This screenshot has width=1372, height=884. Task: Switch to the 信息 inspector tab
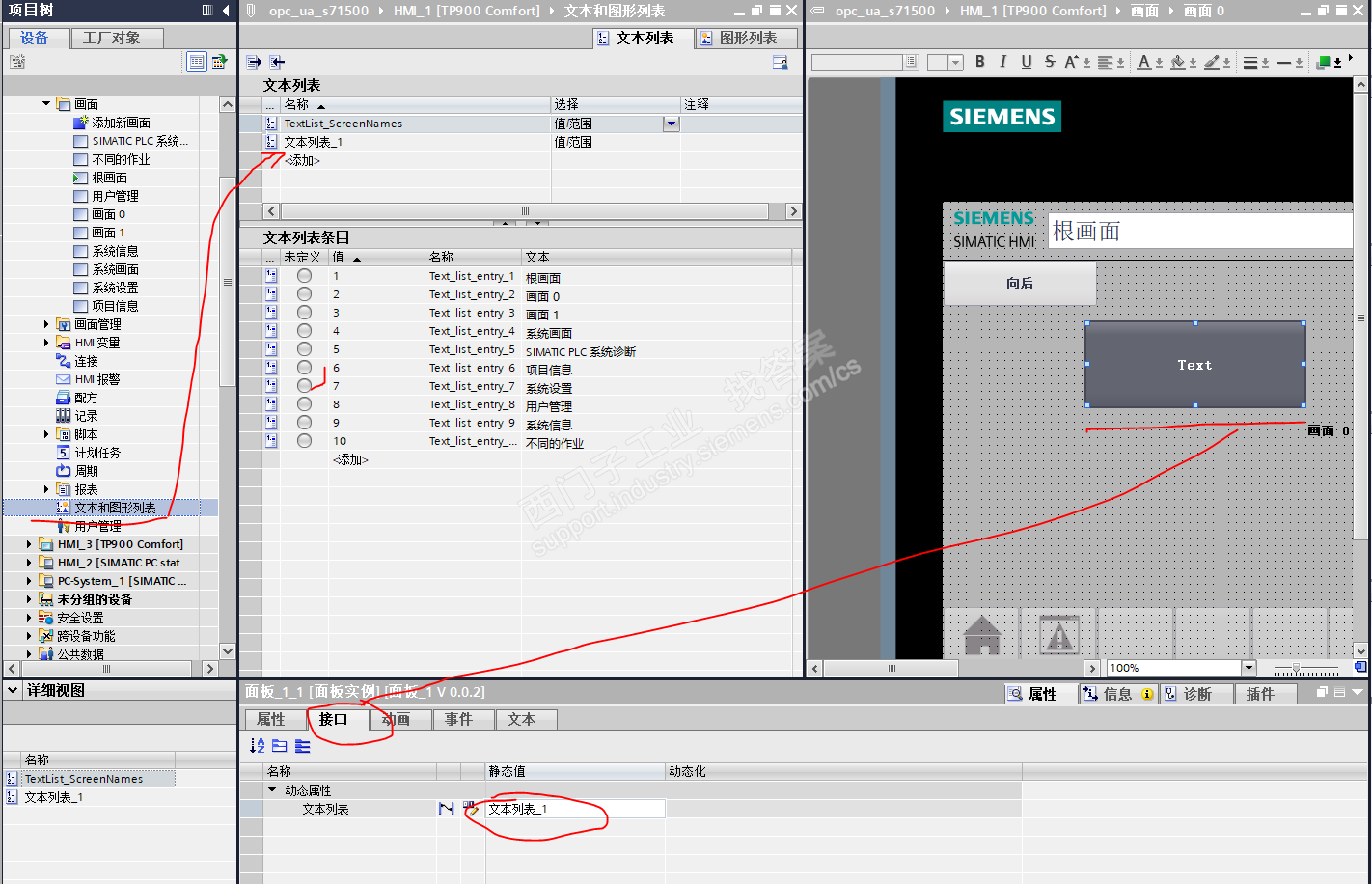[1117, 694]
